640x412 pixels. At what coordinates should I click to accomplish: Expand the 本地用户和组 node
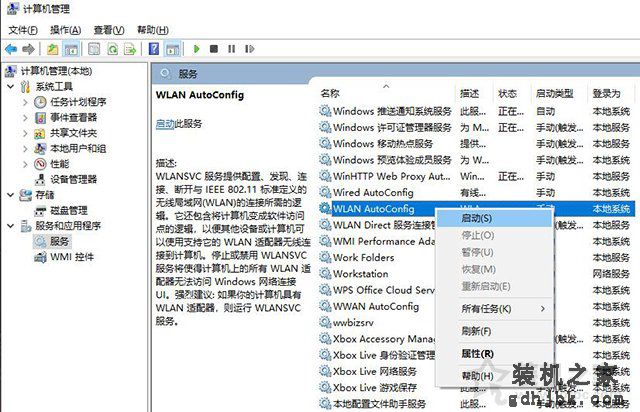pyautogui.click(x=25, y=149)
